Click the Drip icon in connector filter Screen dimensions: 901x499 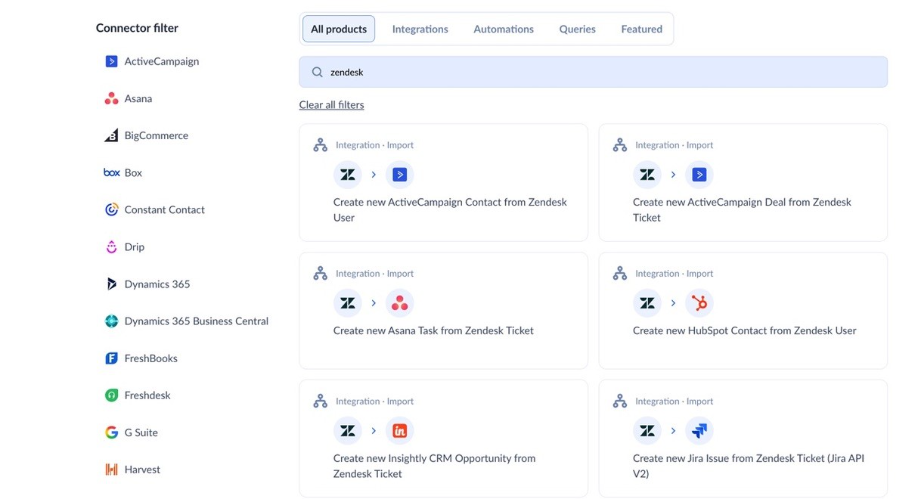pyautogui.click(x=111, y=247)
